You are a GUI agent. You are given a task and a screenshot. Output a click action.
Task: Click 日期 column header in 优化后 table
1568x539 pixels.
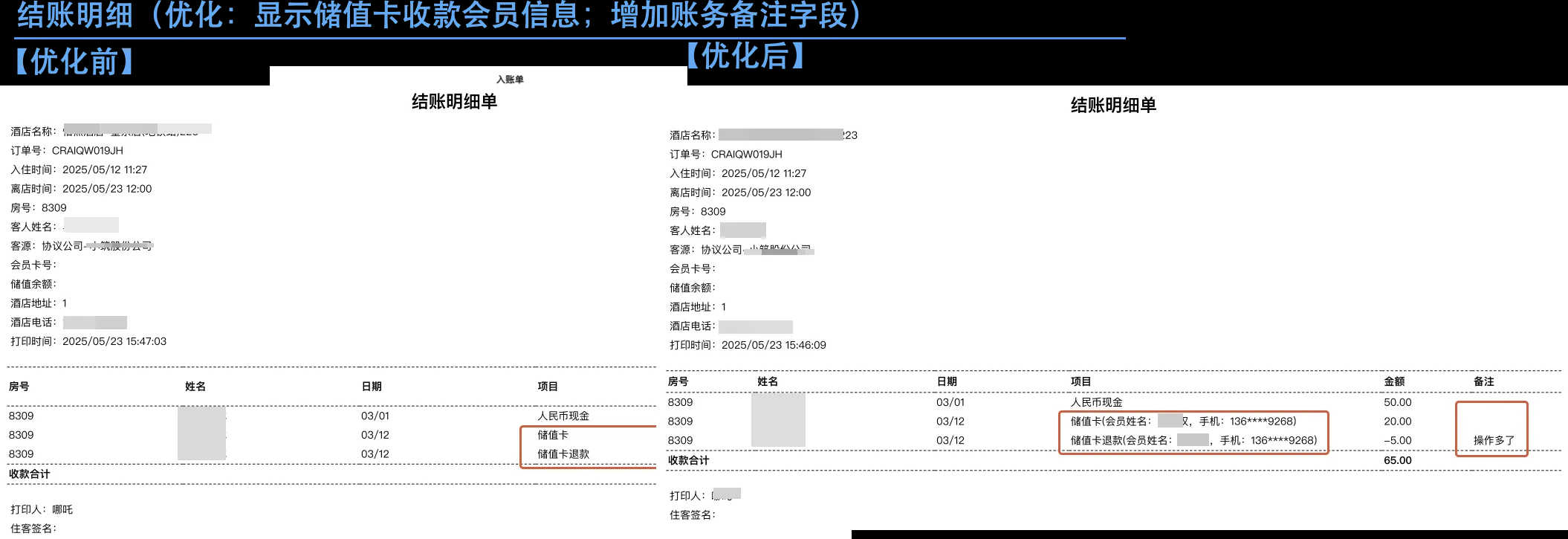click(x=947, y=381)
